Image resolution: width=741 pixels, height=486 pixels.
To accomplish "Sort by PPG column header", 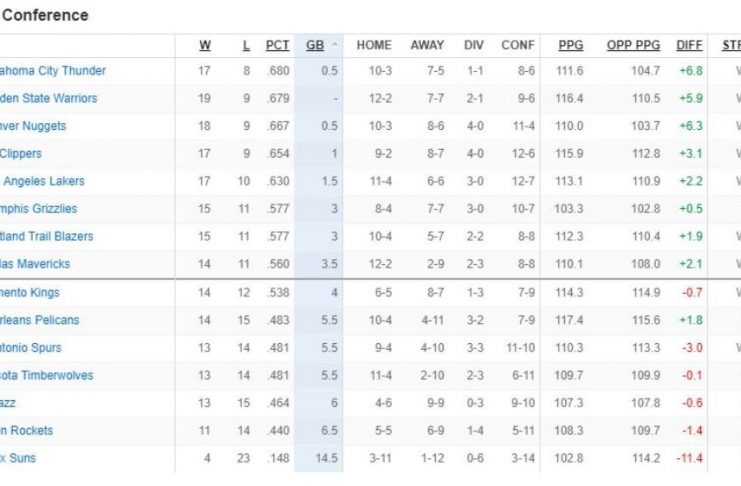I will (571, 45).
